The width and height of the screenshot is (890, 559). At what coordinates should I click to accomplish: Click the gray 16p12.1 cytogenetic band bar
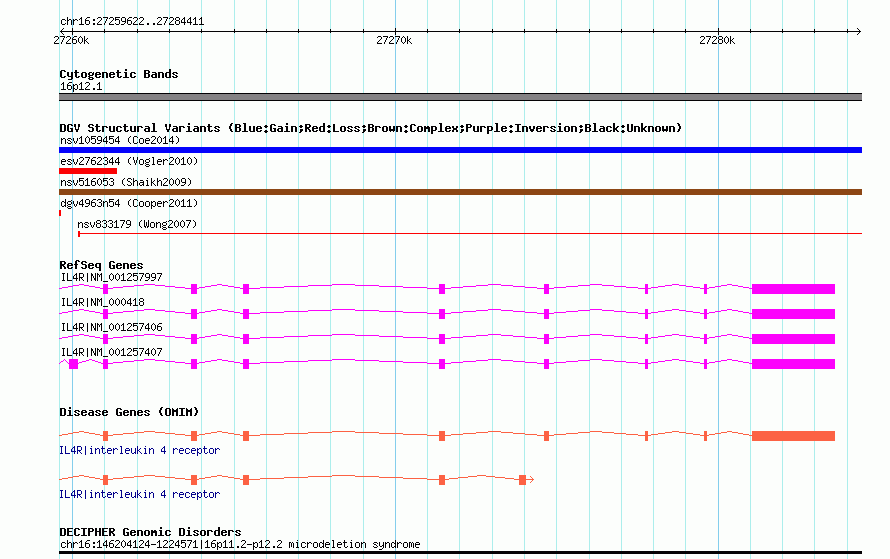pos(460,97)
